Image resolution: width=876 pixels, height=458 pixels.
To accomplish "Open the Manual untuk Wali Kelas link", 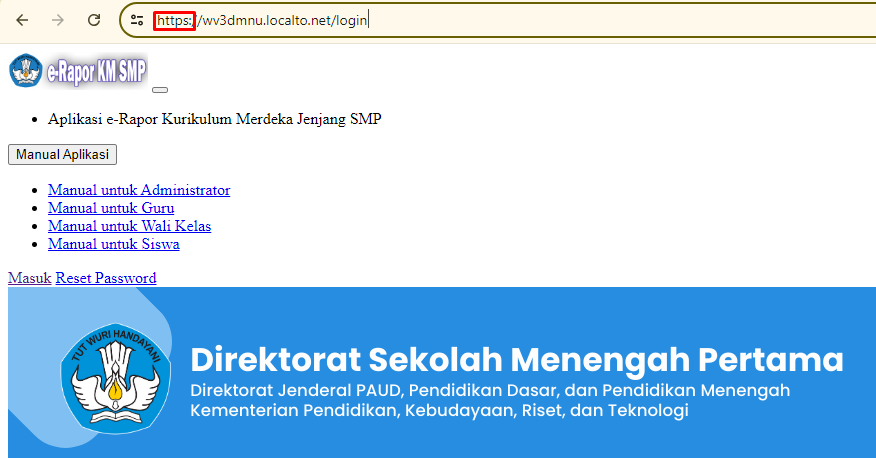I will pos(130,226).
